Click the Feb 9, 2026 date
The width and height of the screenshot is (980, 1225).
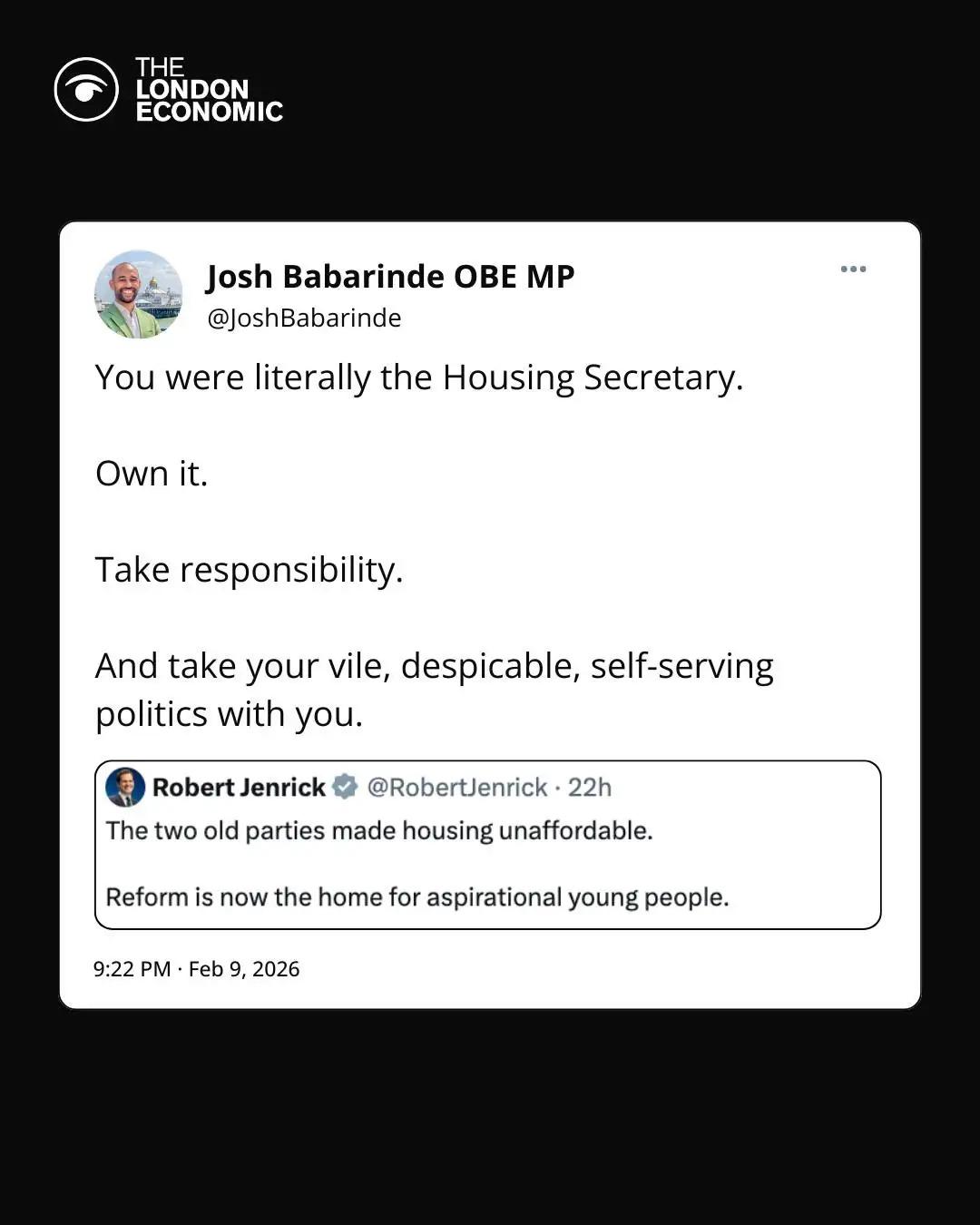(x=244, y=969)
